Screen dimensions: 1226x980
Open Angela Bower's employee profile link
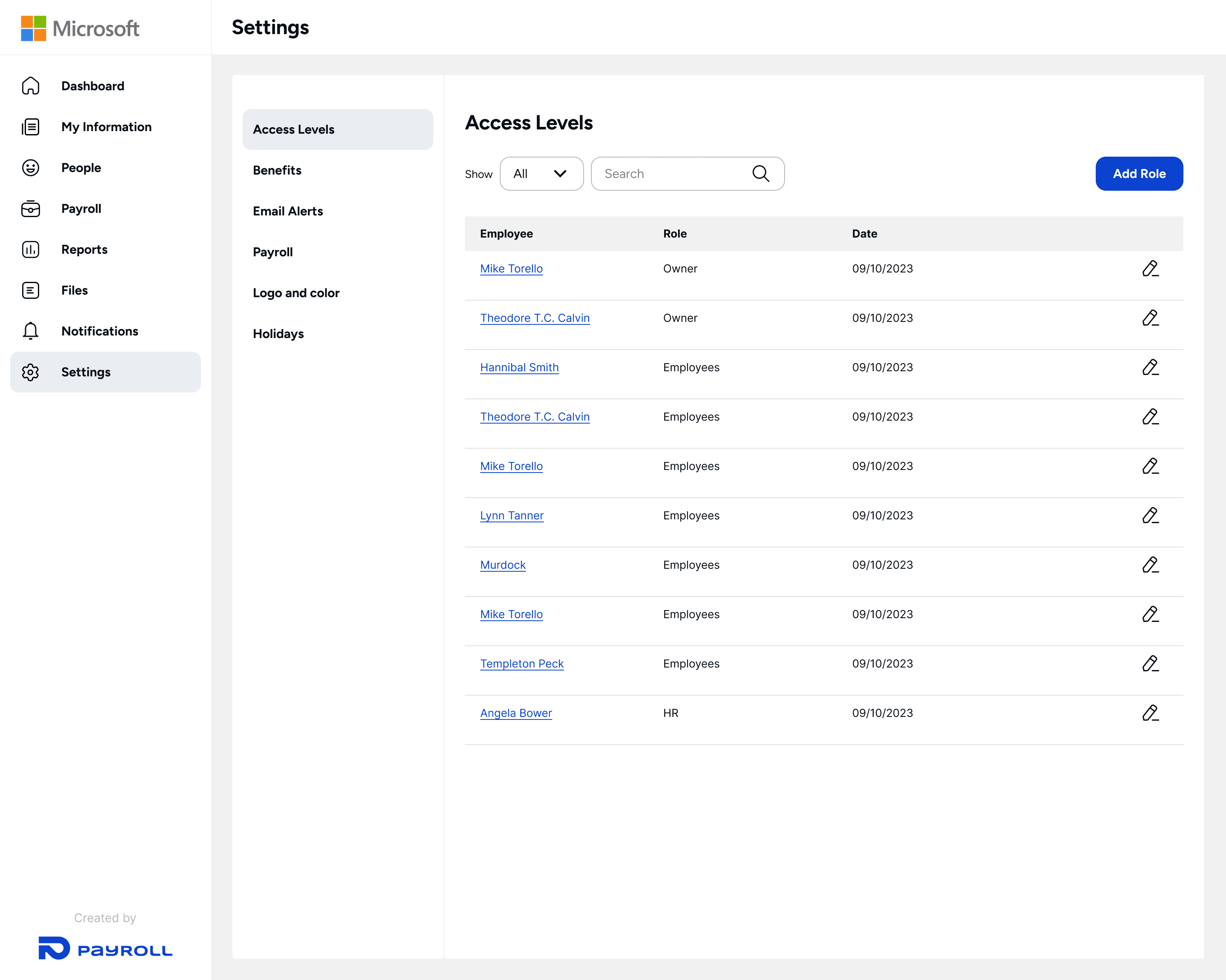[516, 713]
